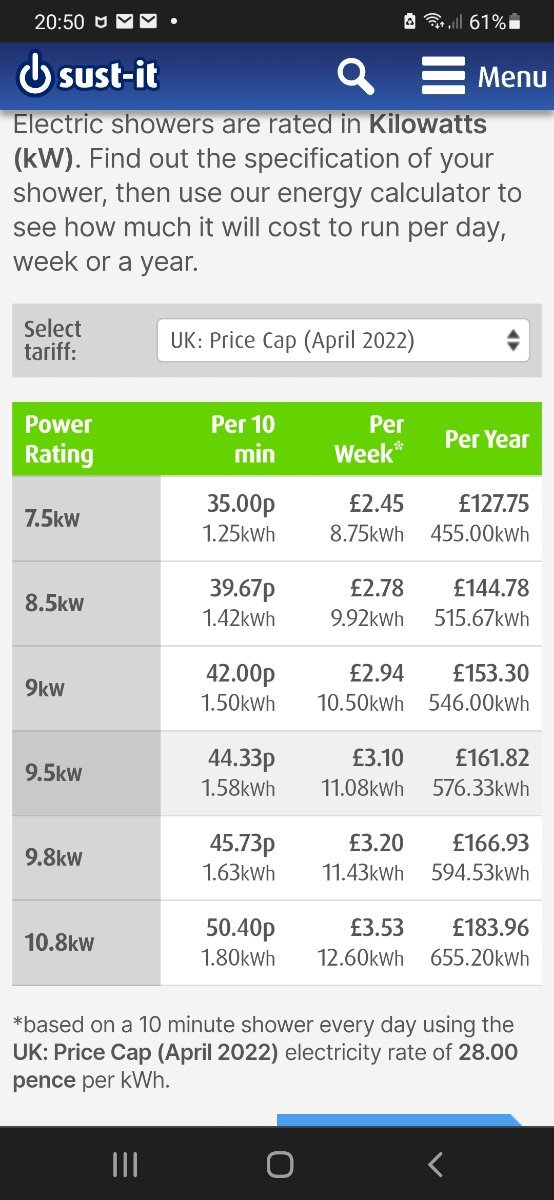Tap the blue button below footnote
Viewport: 554px width, 1200px height.
[x=399, y=1120]
